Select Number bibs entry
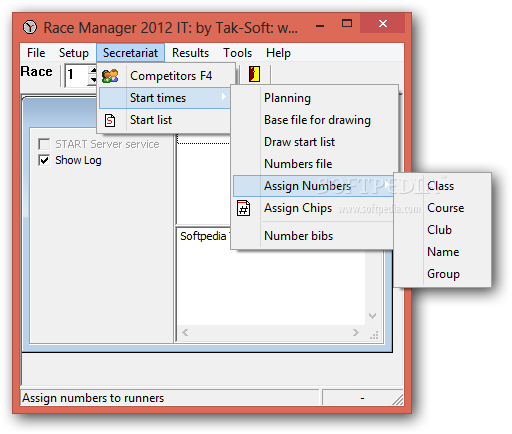This screenshot has height=434, width=512. click(313, 236)
